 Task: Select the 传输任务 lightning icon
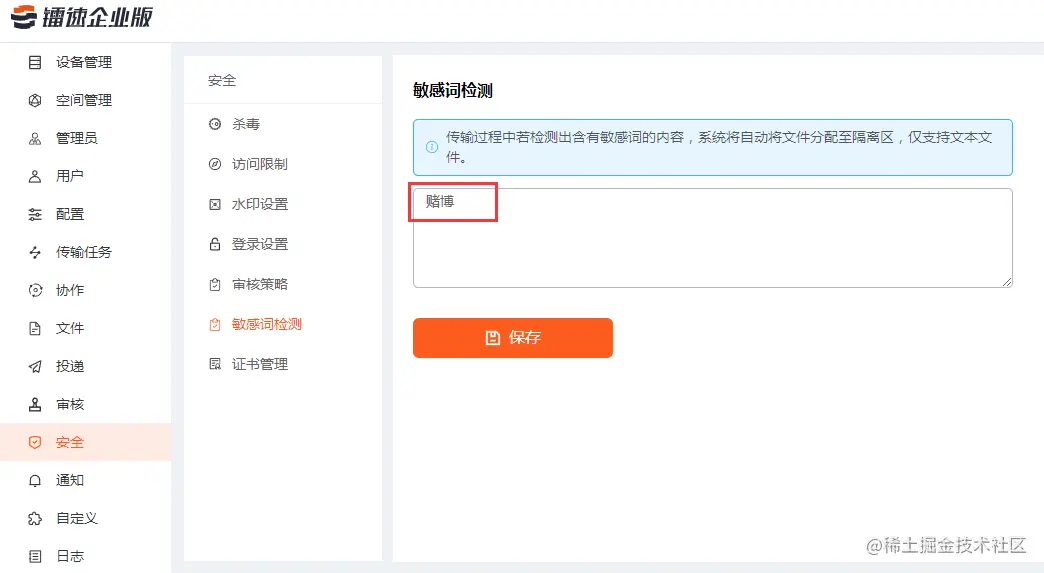click(35, 252)
